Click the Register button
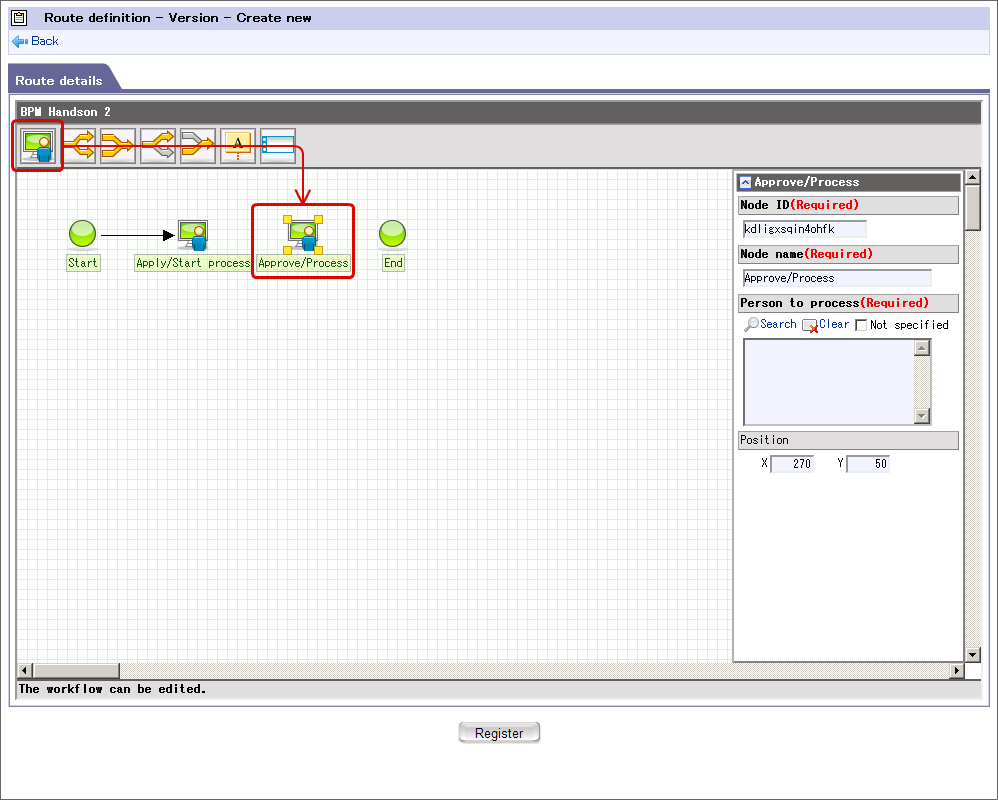Image resolution: width=998 pixels, height=800 pixels. click(x=499, y=733)
